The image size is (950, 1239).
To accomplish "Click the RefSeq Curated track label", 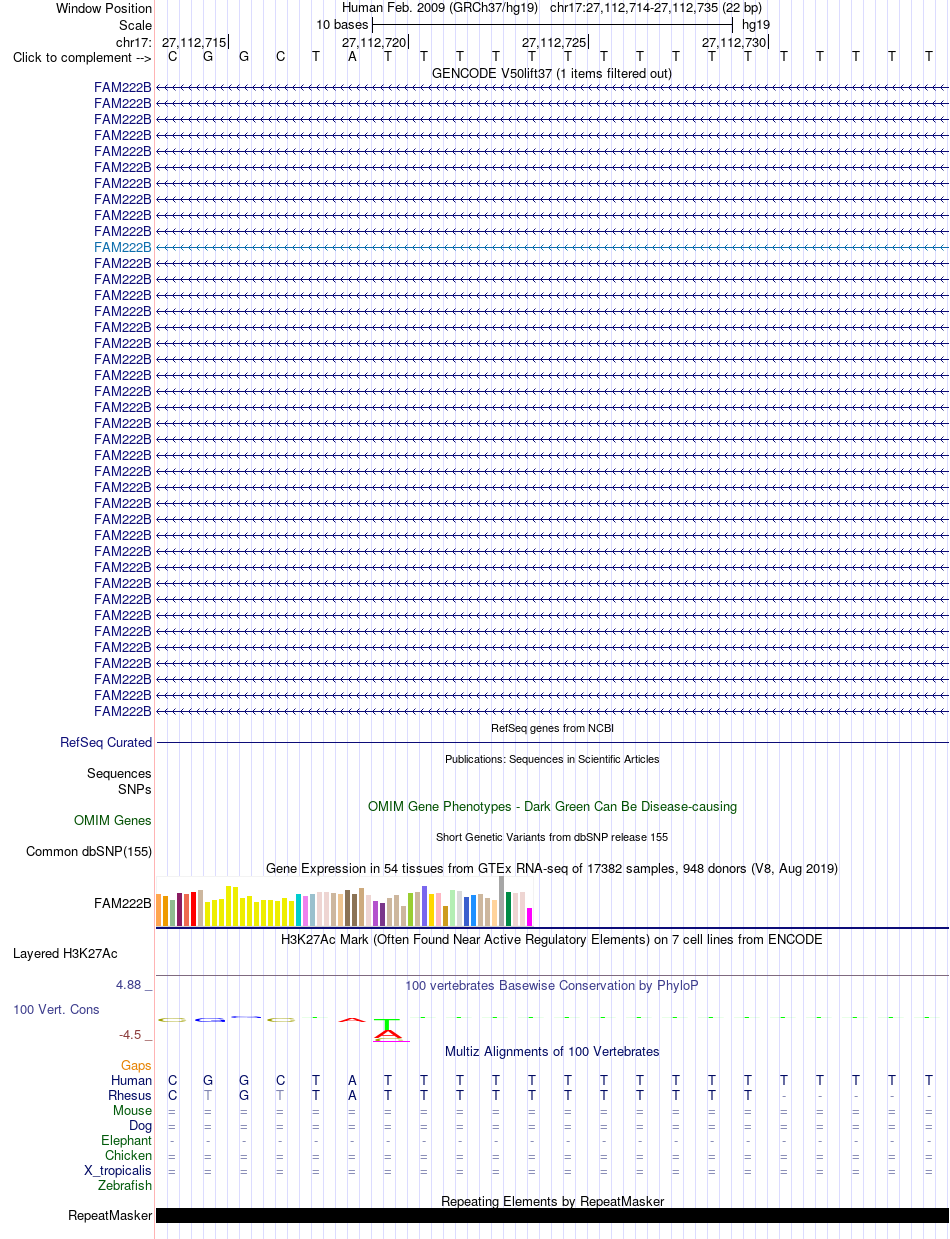I will (106, 743).
